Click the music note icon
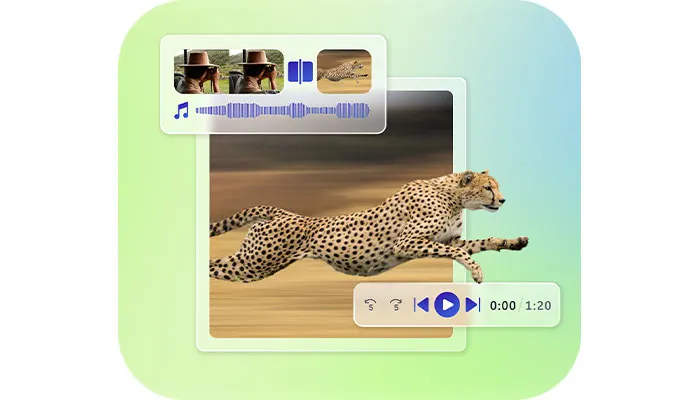 pyautogui.click(x=181, y=111)
